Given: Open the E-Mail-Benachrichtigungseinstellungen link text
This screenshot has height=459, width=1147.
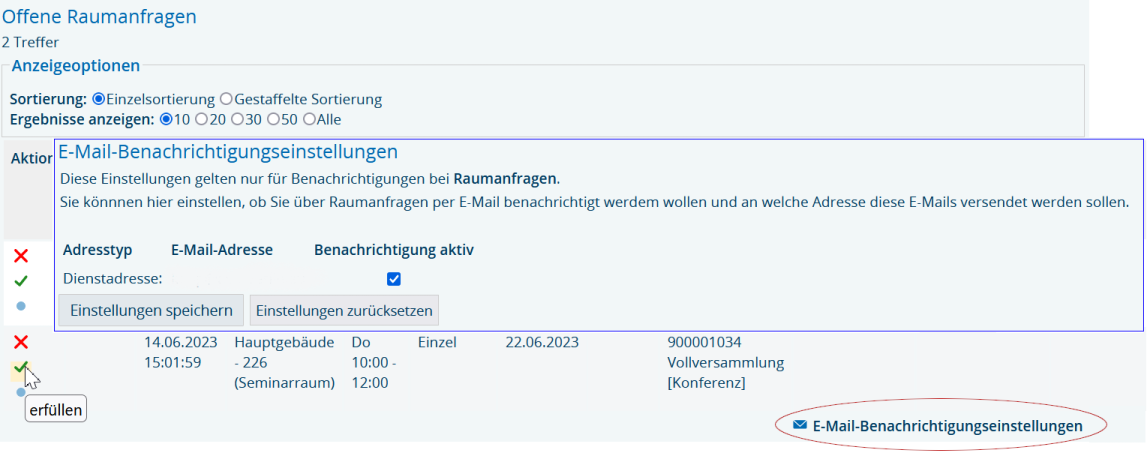Looking at the screenshot, I should [947, 426].
